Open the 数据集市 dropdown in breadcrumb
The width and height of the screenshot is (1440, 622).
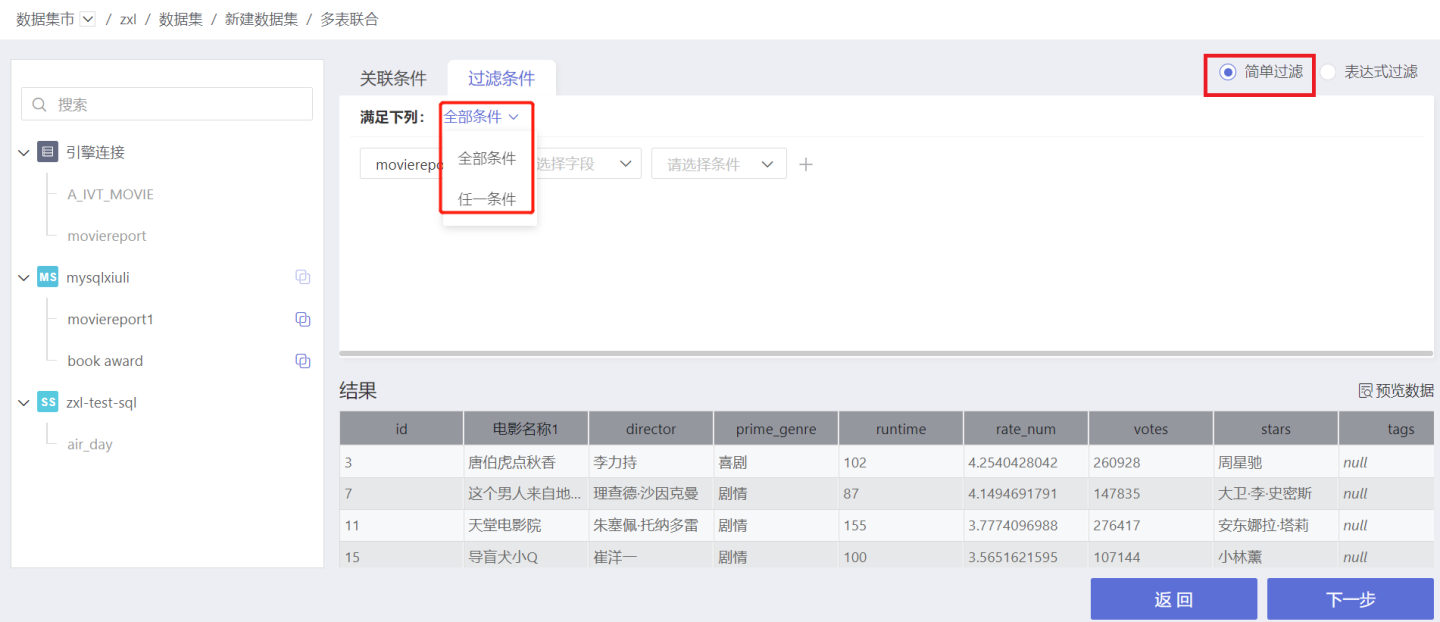point(88,19)
